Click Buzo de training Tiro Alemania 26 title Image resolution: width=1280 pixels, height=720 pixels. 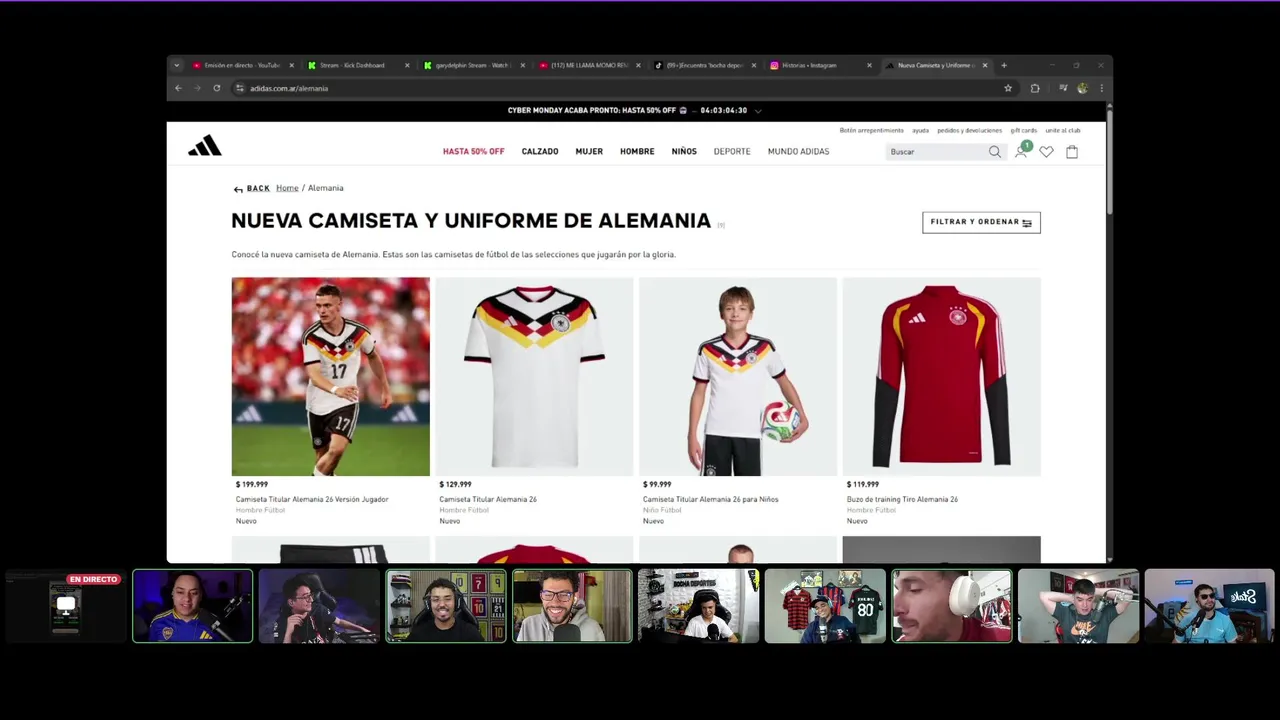pos(902,499)
